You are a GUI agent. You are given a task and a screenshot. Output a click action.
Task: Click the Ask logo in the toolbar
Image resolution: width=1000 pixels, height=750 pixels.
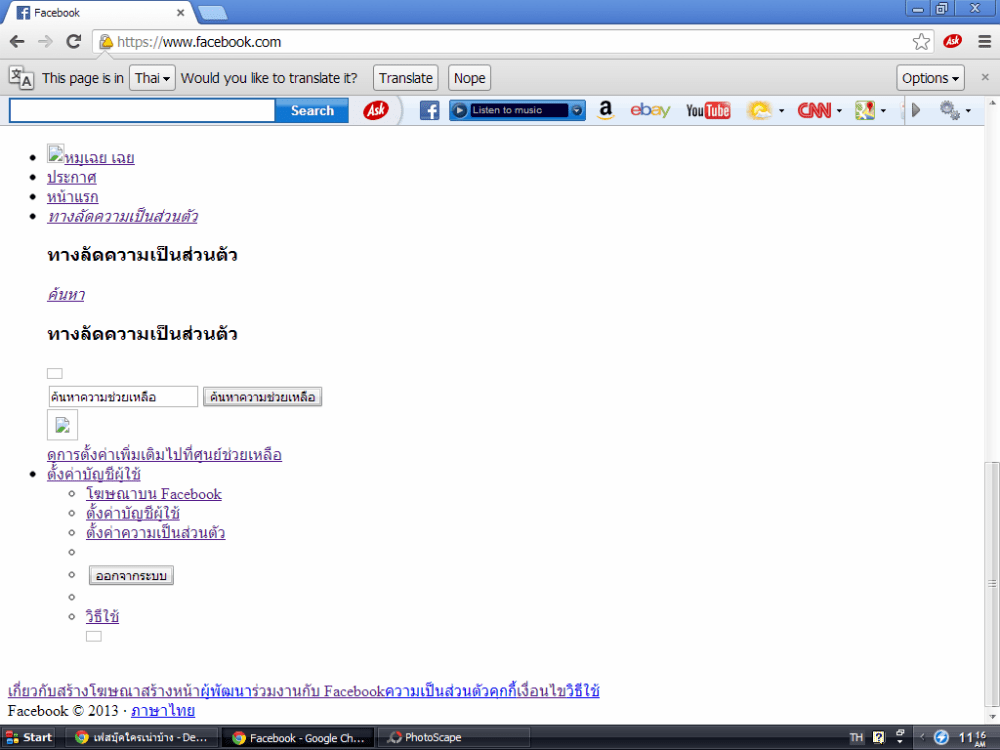pyautogui.click(x=376, y=110)
